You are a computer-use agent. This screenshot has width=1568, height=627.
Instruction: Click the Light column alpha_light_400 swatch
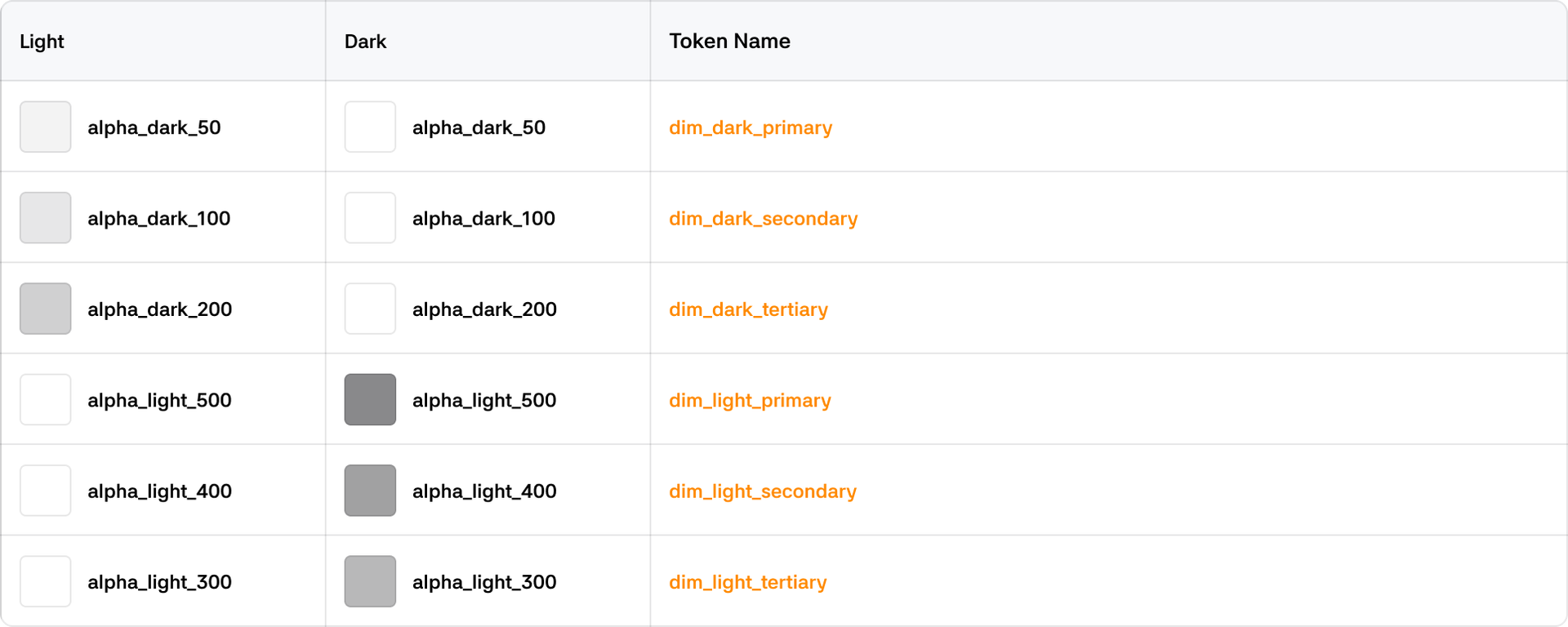pos(46,491)
